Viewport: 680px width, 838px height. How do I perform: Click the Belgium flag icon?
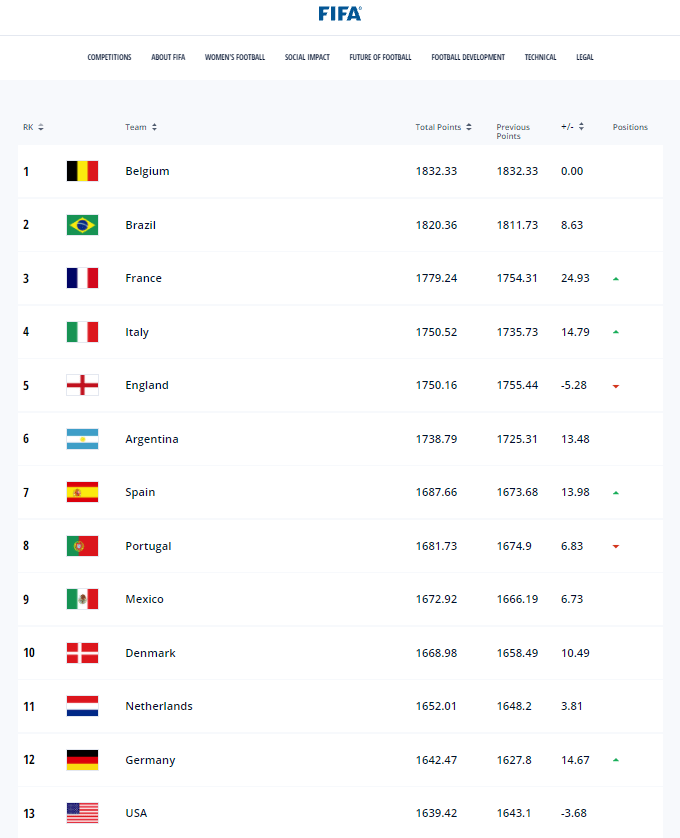click(82, 171)
